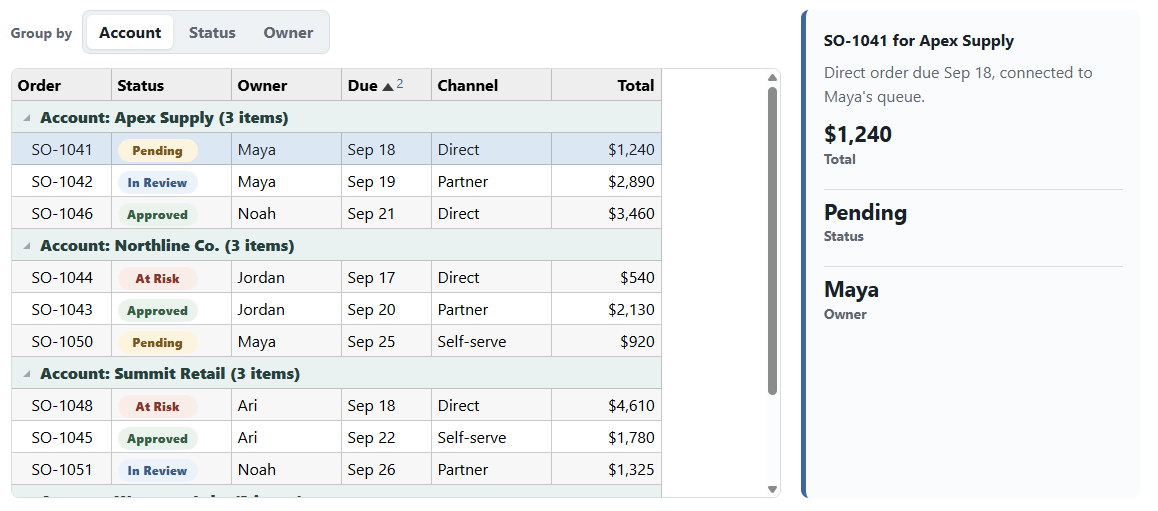
Task: Sort by the Channel column header
Action: pyautogui.click(x=491, y=85)
